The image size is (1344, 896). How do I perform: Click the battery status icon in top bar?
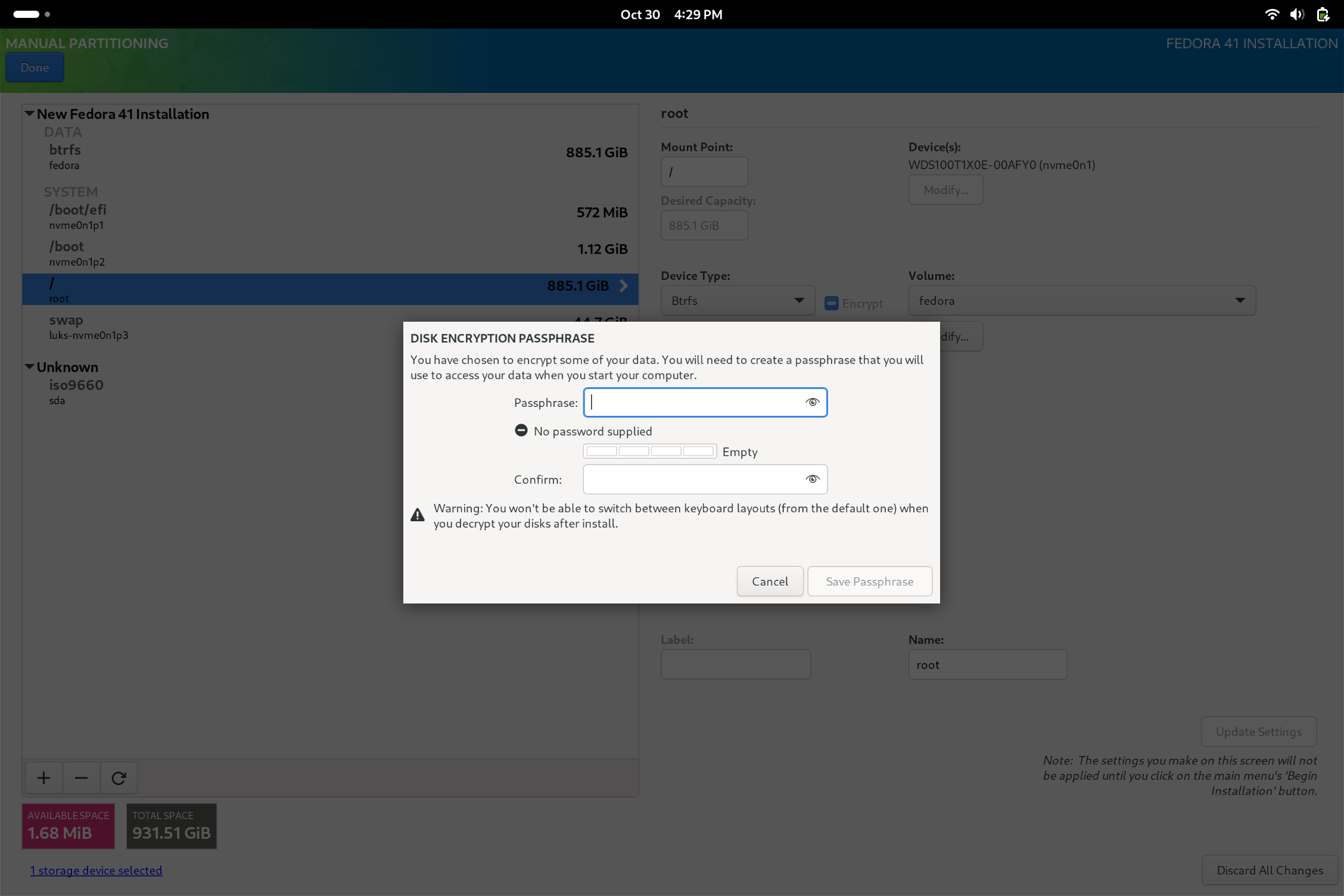pyautogui.click(x=1323, y=14)
